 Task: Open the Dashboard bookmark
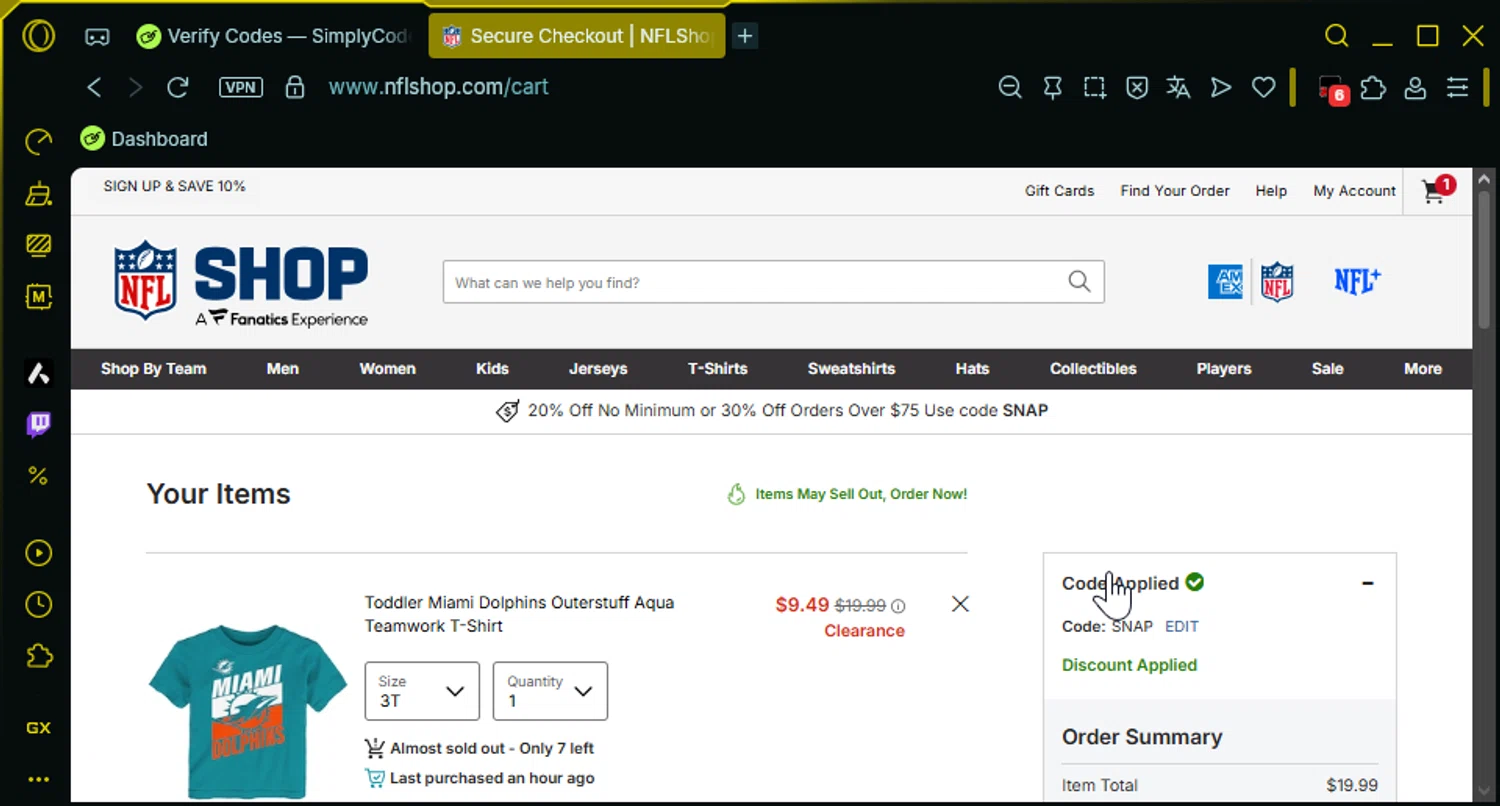point(145,139)
